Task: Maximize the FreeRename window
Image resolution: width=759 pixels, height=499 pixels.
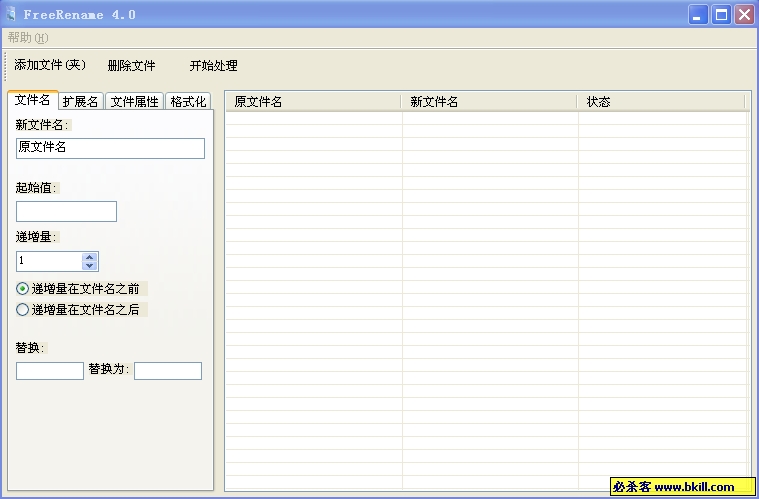Action: [721, 15]
